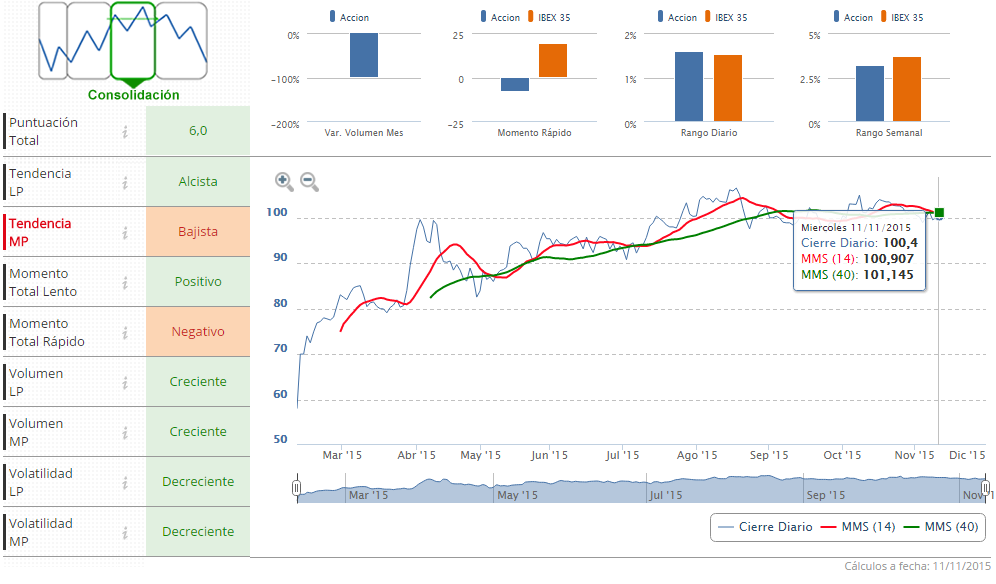Click the Bajista value cell

click(198, 232)
